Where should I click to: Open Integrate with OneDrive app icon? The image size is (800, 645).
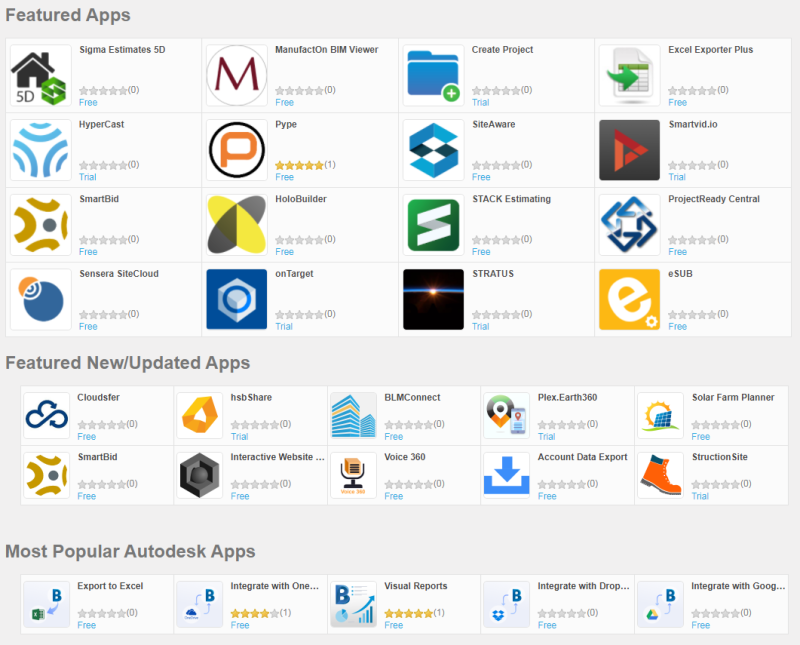point(200,604)
